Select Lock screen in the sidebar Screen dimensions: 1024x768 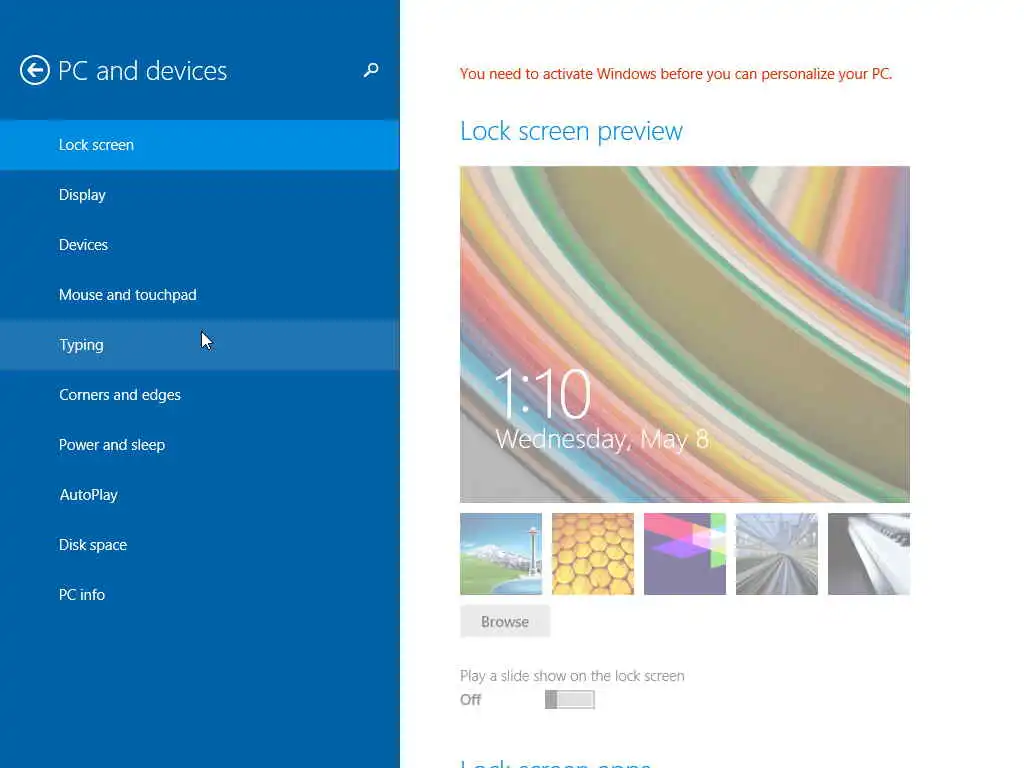[199, 145]
